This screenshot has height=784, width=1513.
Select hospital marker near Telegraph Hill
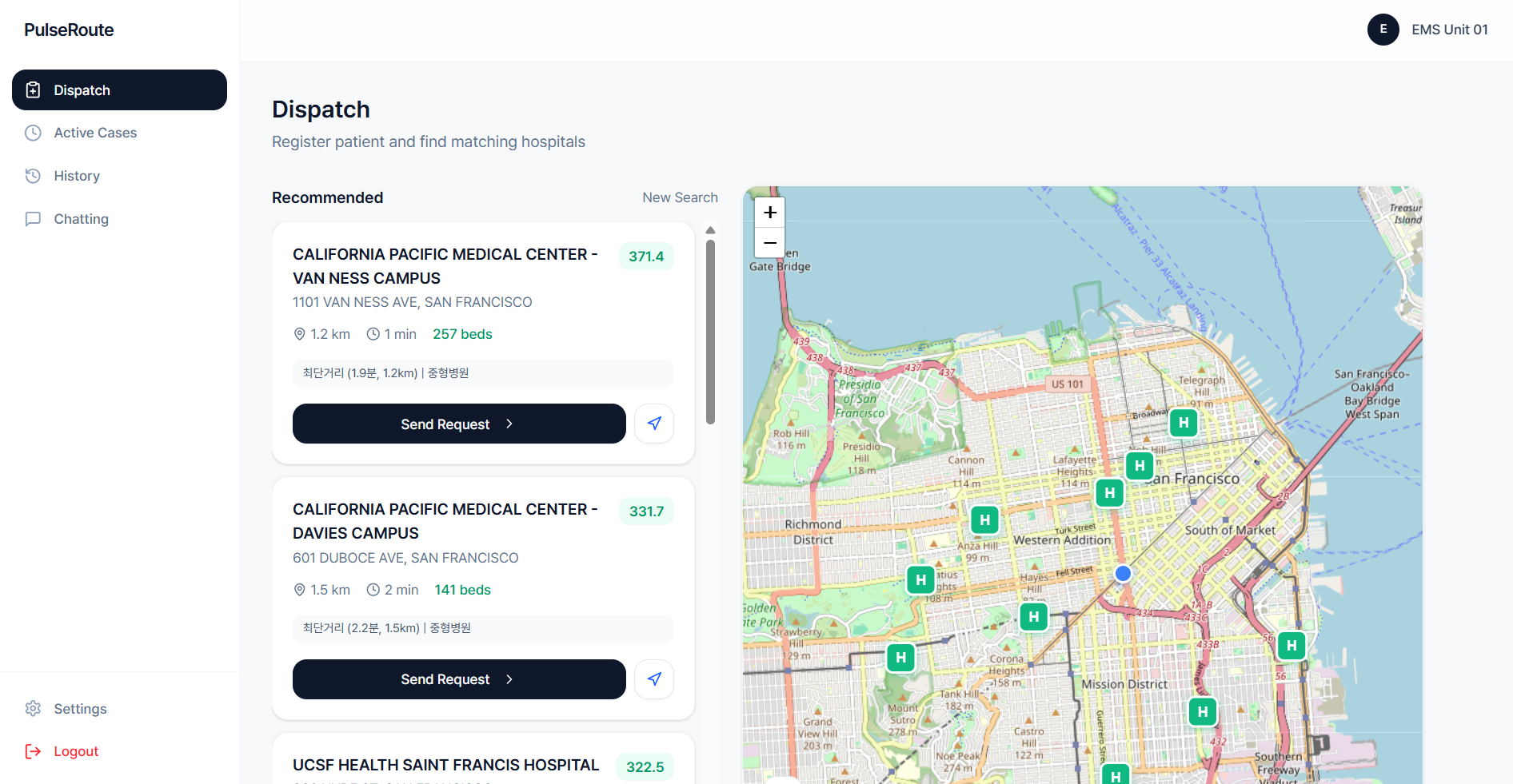1184,423
